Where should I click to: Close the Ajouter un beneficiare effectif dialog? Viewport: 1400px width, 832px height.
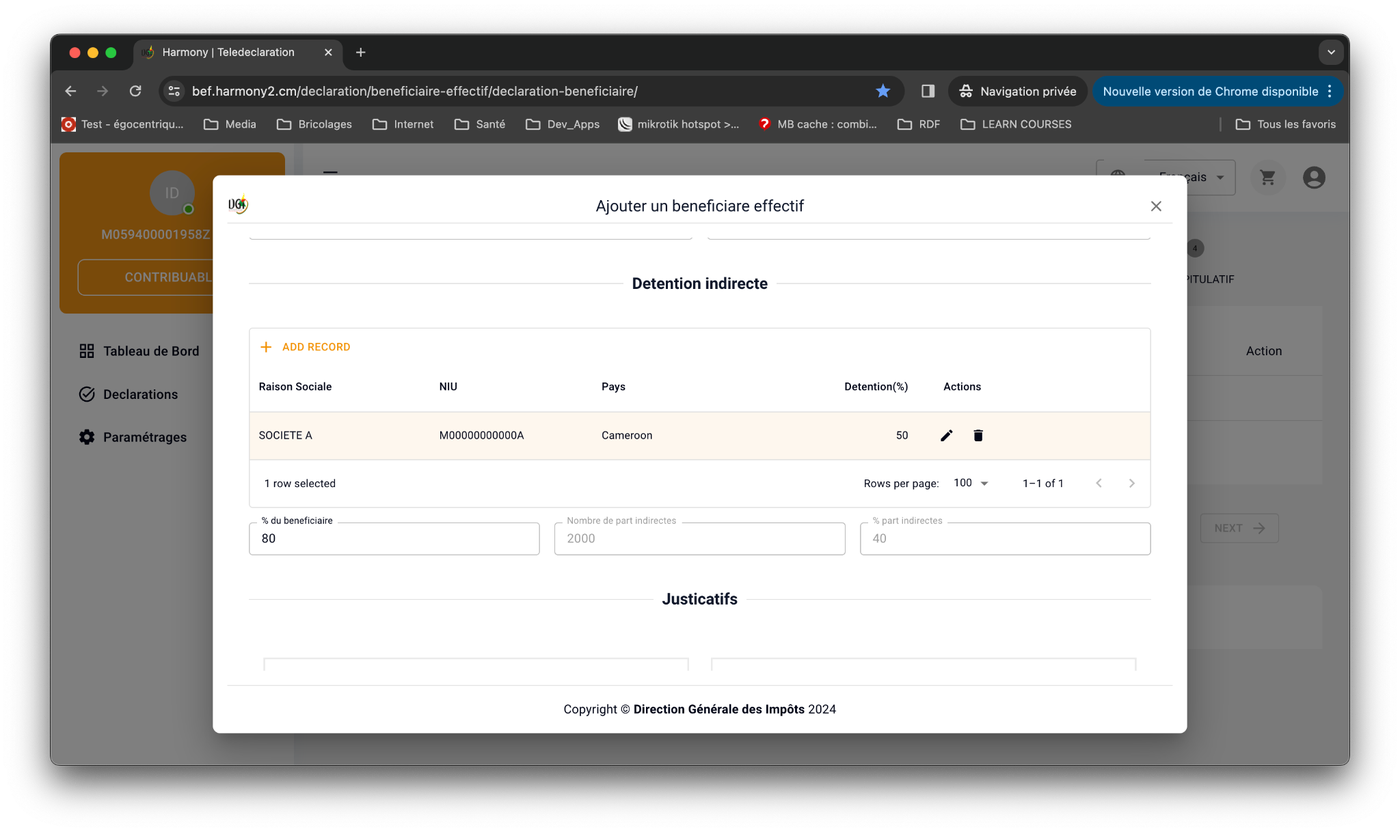[x=1156, y=206]
